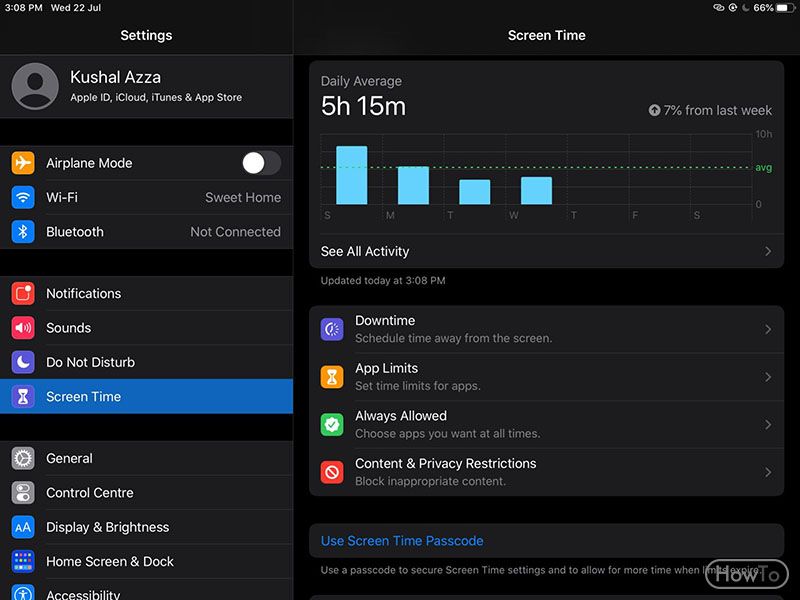The height and width of the screenshot is (600, 800).
Task: Open App Limits via its chevron arrow
Action: (768, 377)
